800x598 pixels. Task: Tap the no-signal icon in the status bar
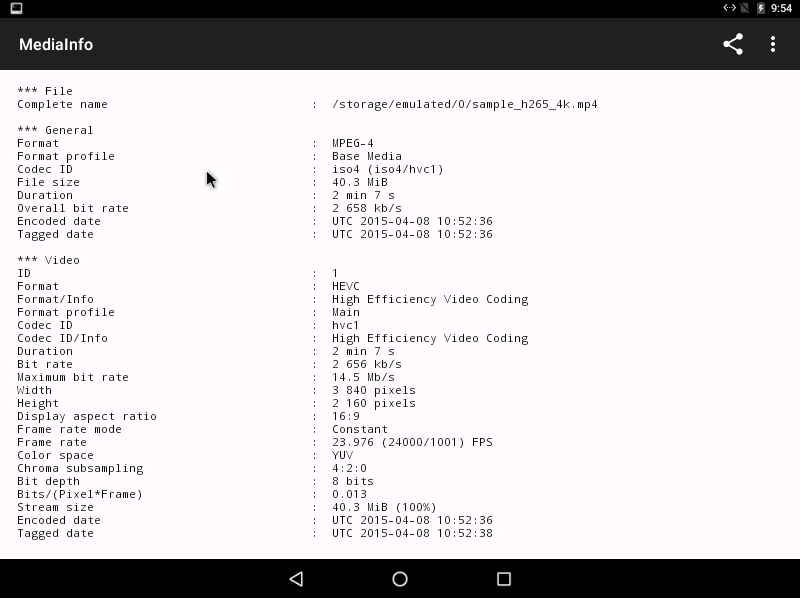745,8
